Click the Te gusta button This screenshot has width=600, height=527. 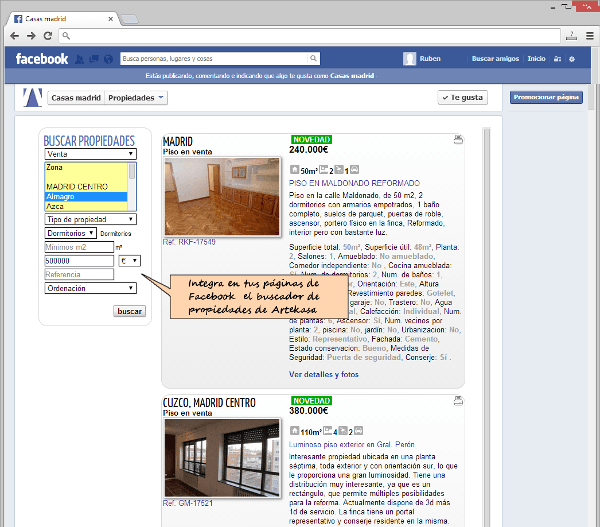pyautogui.click(x=463, y=98)
